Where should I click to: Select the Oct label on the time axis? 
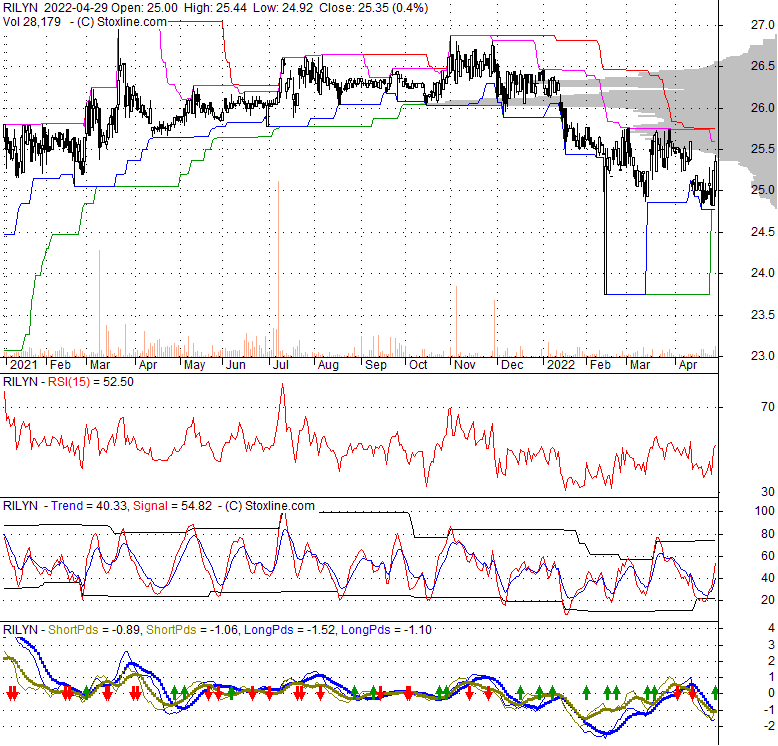418,365
